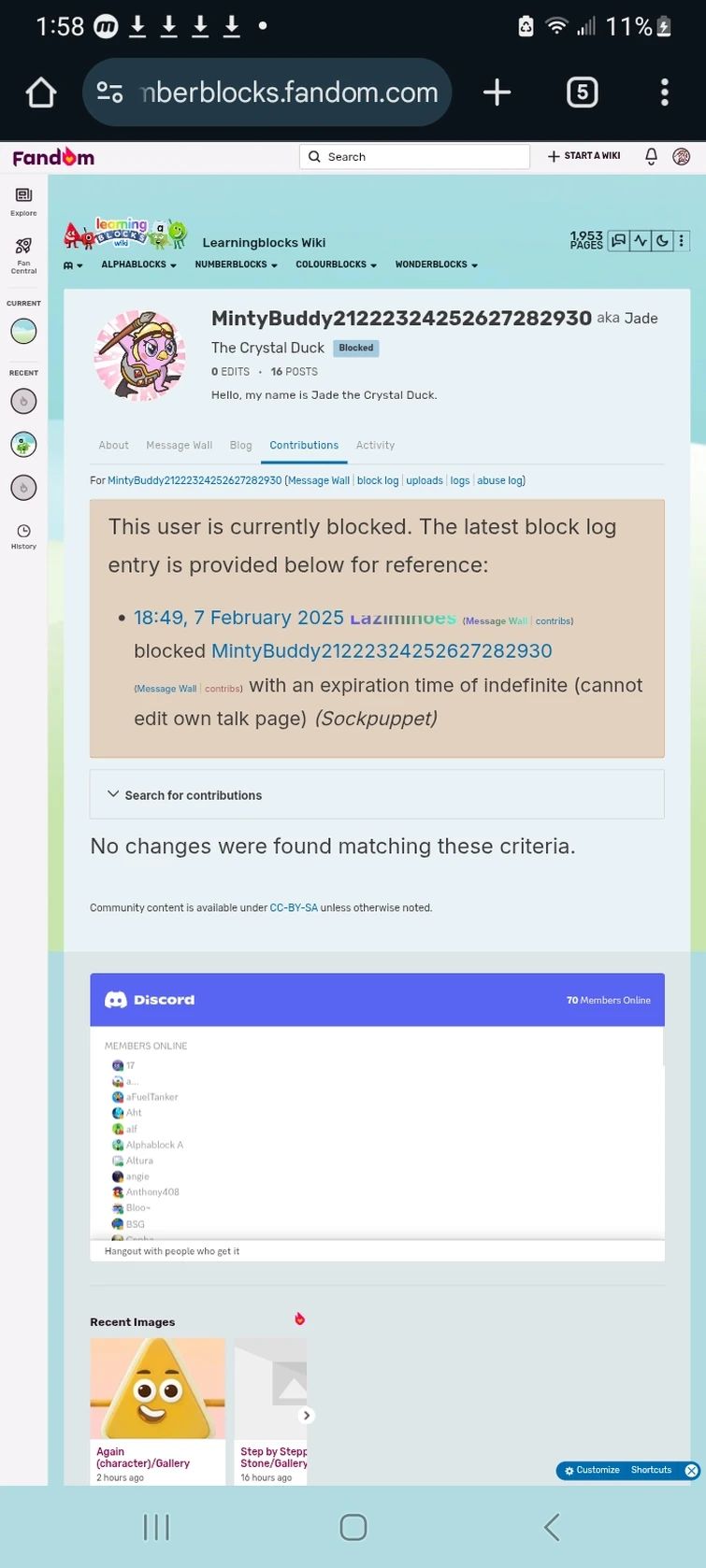706x1568 pixels.
Task: Open the WONDERBLOCKS navigation dropdown
Action: pos(436,264)
